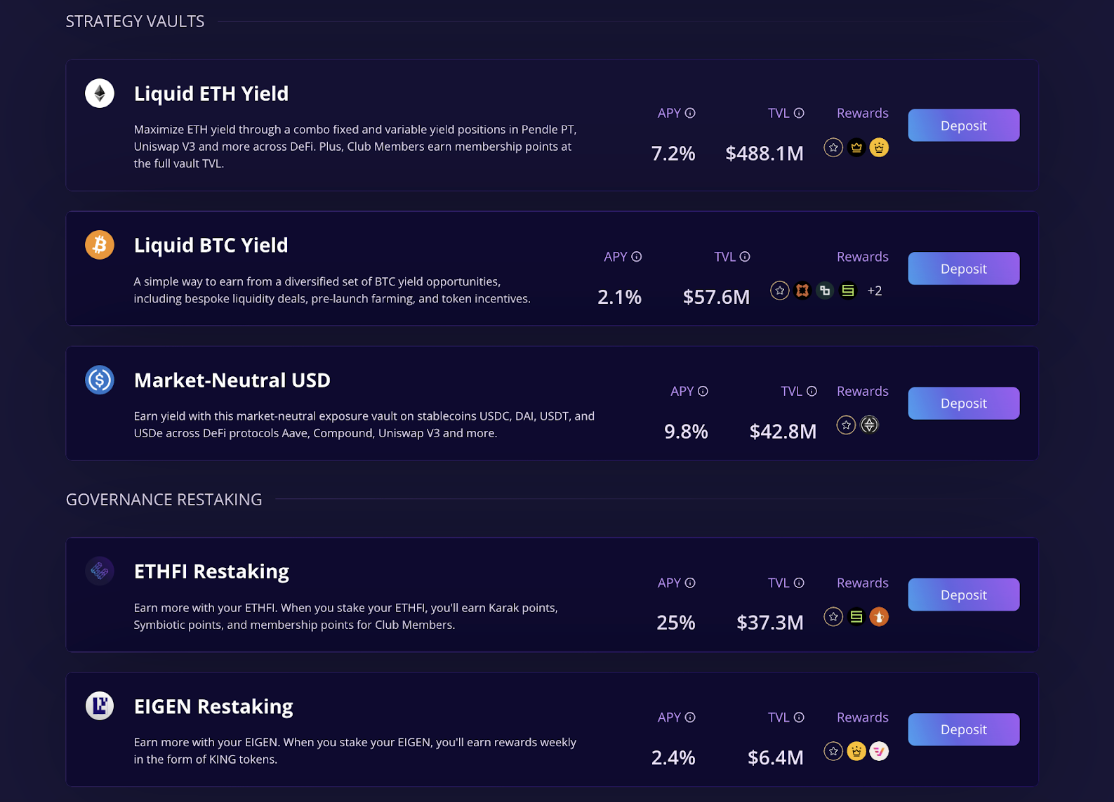Select the Bitcoin icon on Liquid BTC Yield
This screenshot has height=802, width=1114.
point(99,245)
